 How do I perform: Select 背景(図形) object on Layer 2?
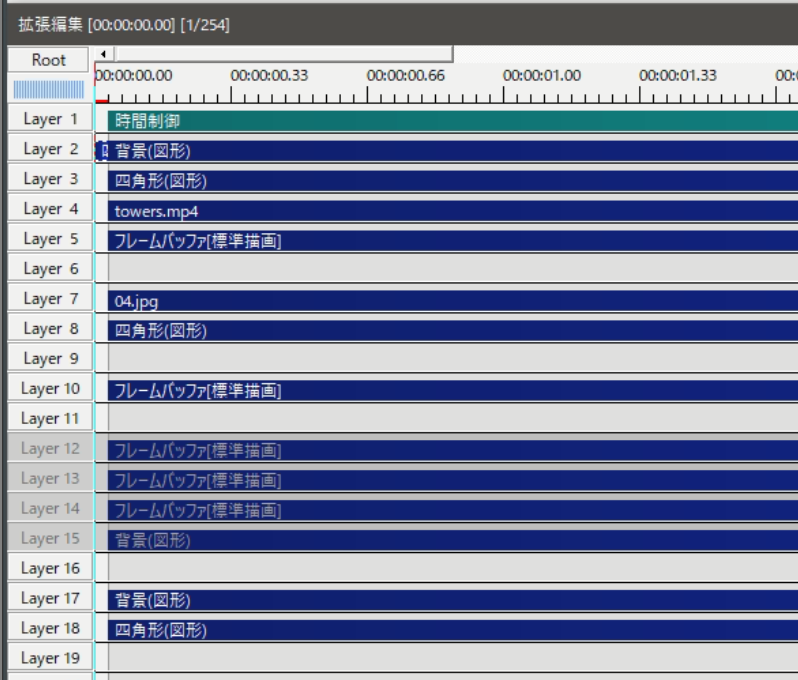pyautogui.click(x=453, y=151)
